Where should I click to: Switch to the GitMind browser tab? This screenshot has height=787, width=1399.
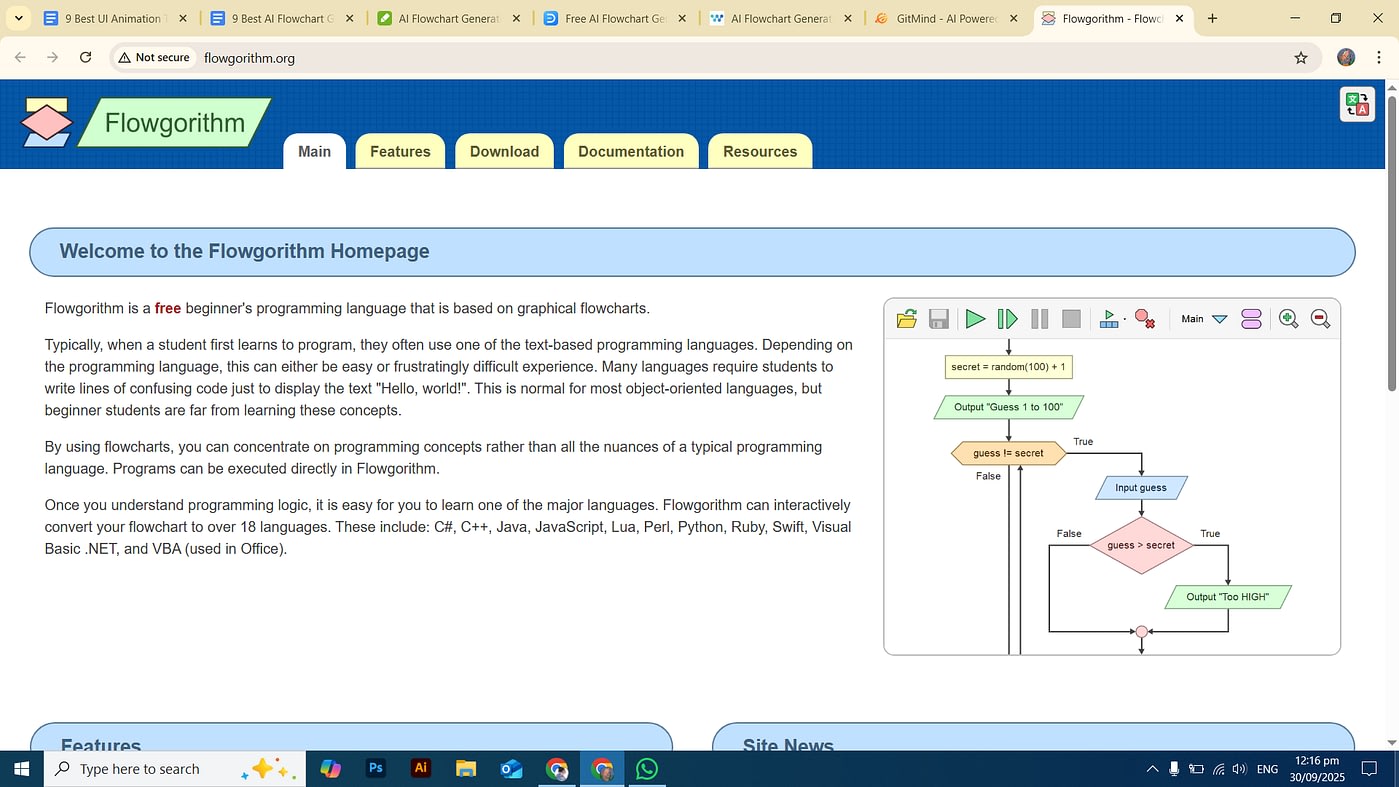point(945,18)
